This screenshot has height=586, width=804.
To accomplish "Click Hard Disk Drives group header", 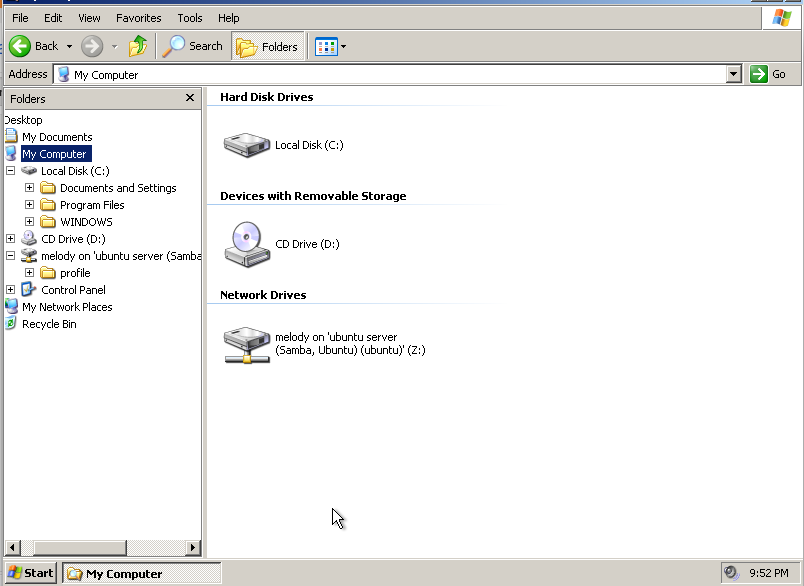I will (x=267, y=97).
